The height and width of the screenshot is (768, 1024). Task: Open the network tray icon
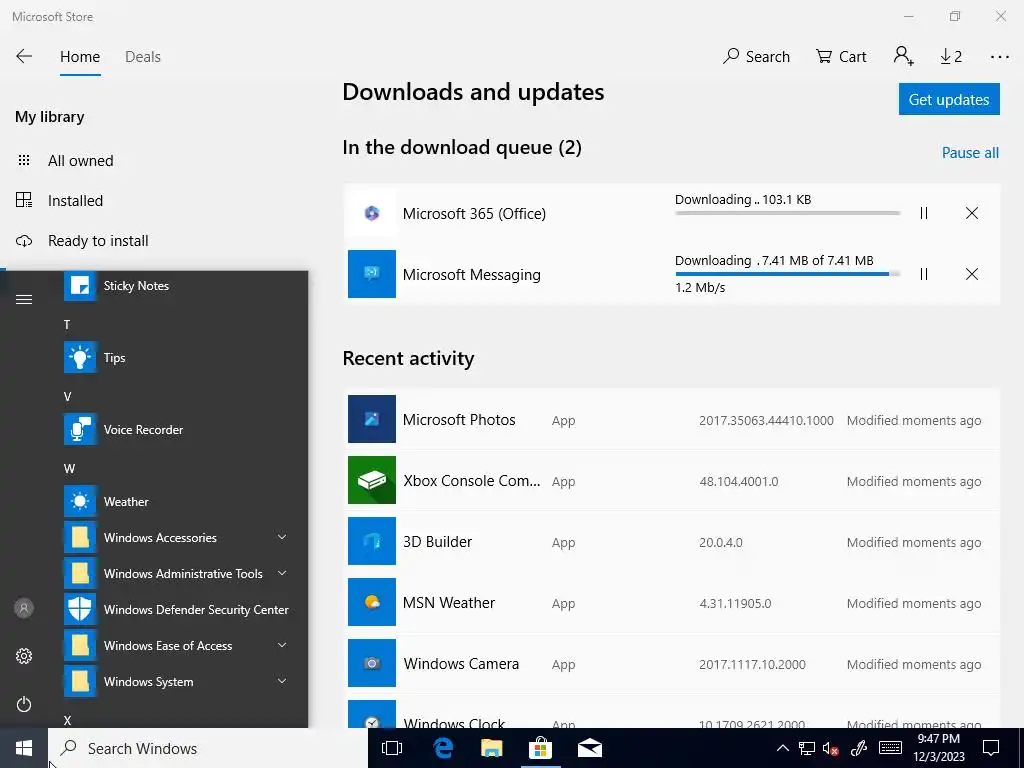pyautogui.click(x=807, y=748)
